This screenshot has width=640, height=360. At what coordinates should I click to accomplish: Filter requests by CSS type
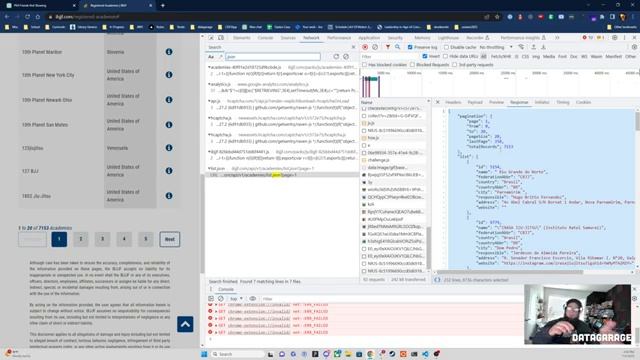(x=525, y=56)
